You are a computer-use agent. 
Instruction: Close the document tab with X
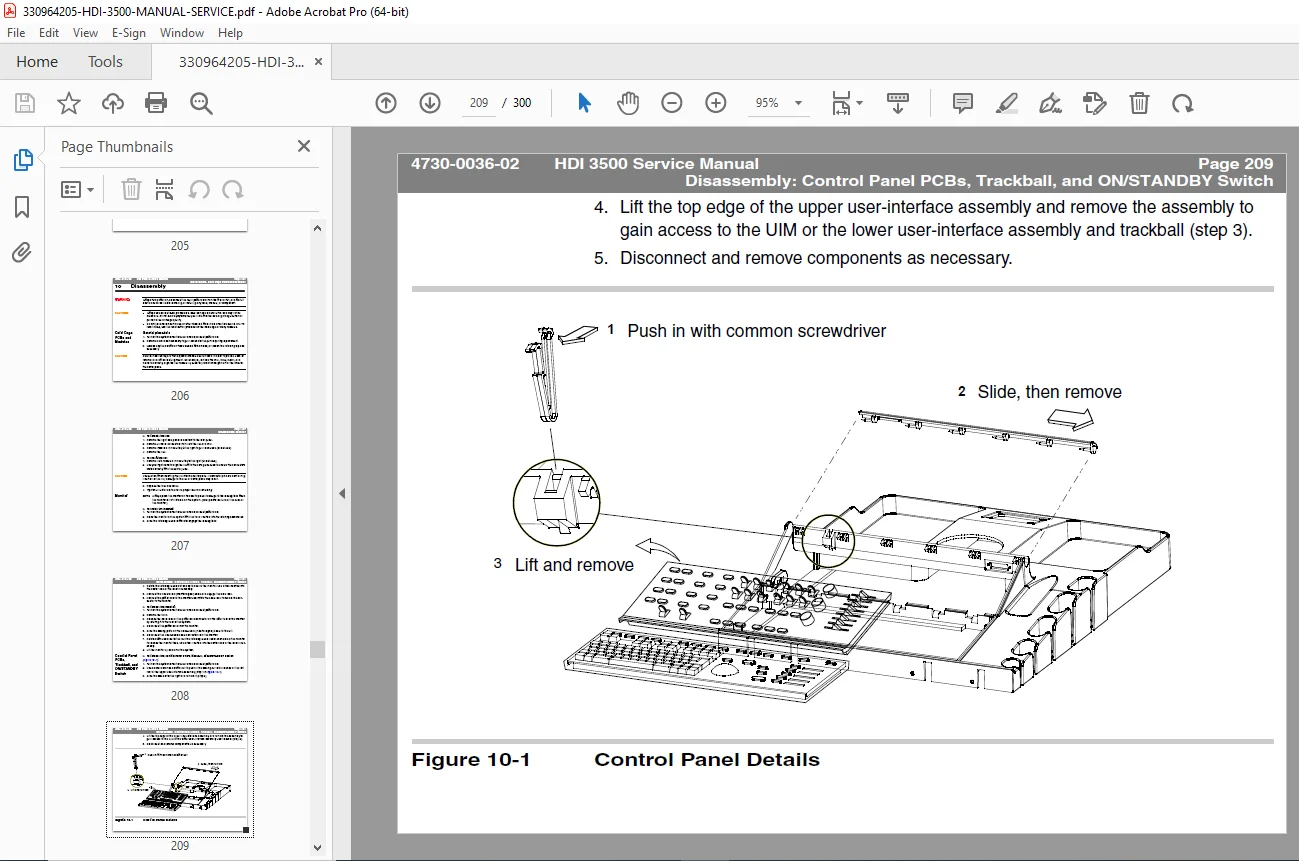(318, 61)
